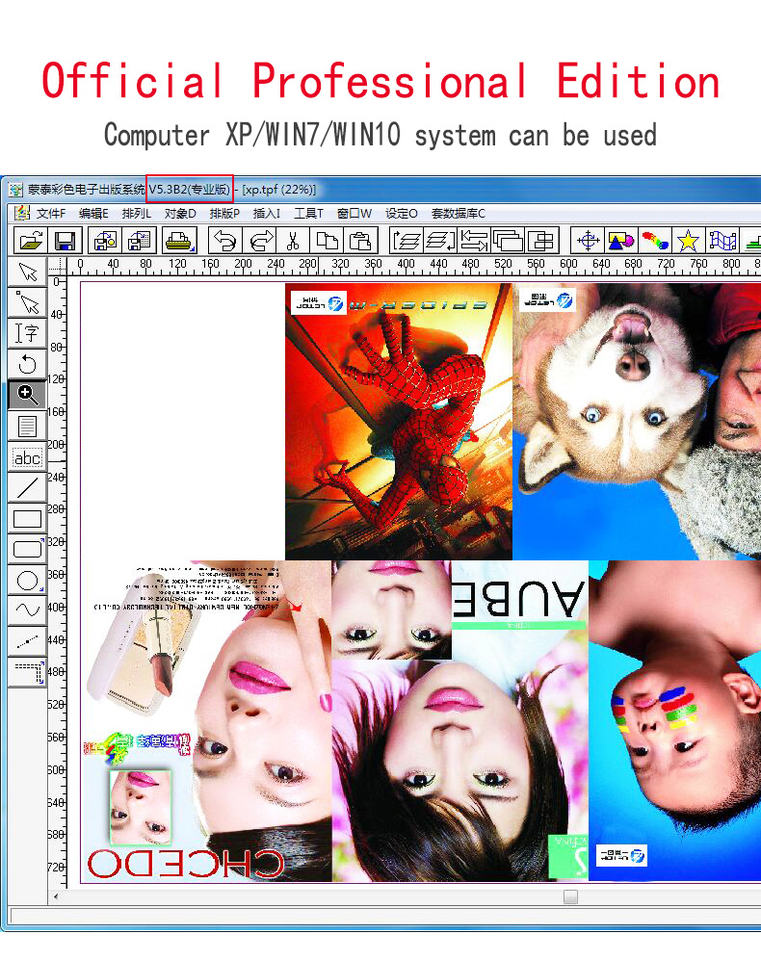
Task: Click the import image to document icon
Action: pyautogui.click(x=105, y=241)
